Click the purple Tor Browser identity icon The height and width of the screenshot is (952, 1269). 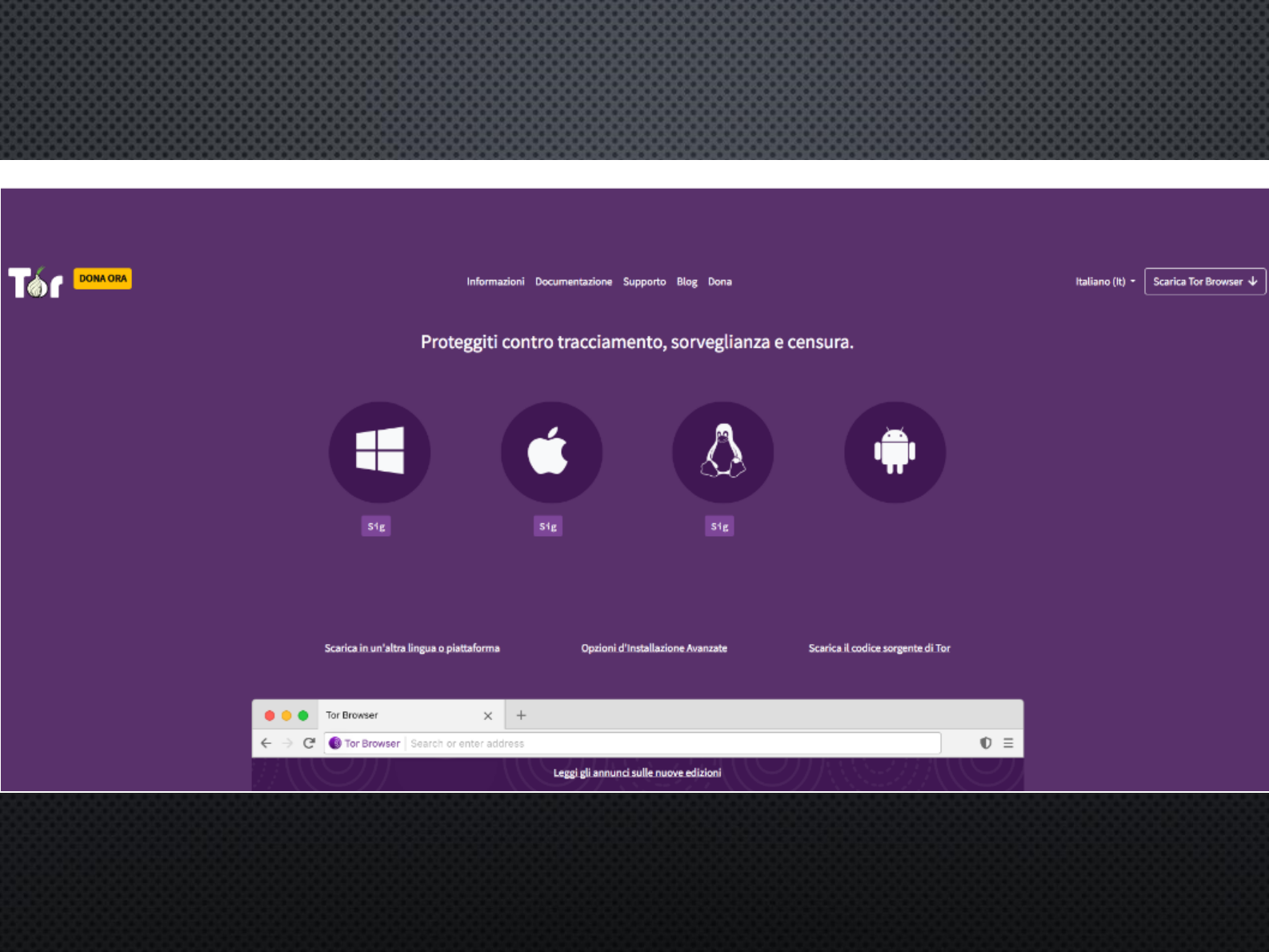pos(335,743)
